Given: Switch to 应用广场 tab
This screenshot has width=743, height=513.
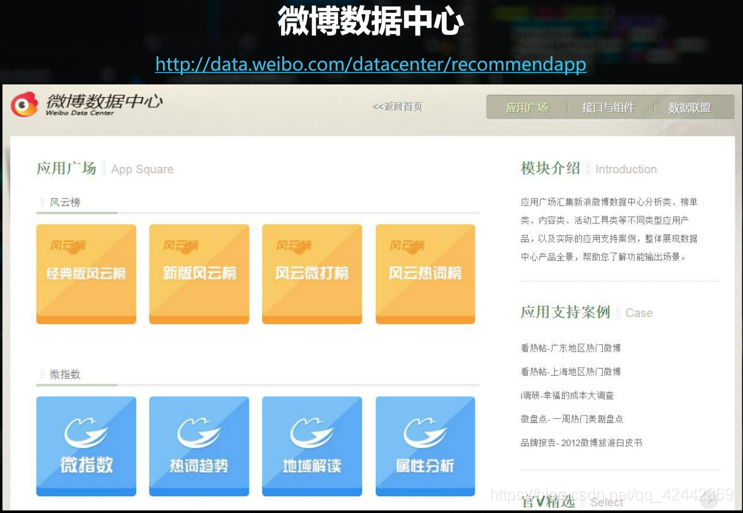Looking at the screenshot, I should (526, 108).
